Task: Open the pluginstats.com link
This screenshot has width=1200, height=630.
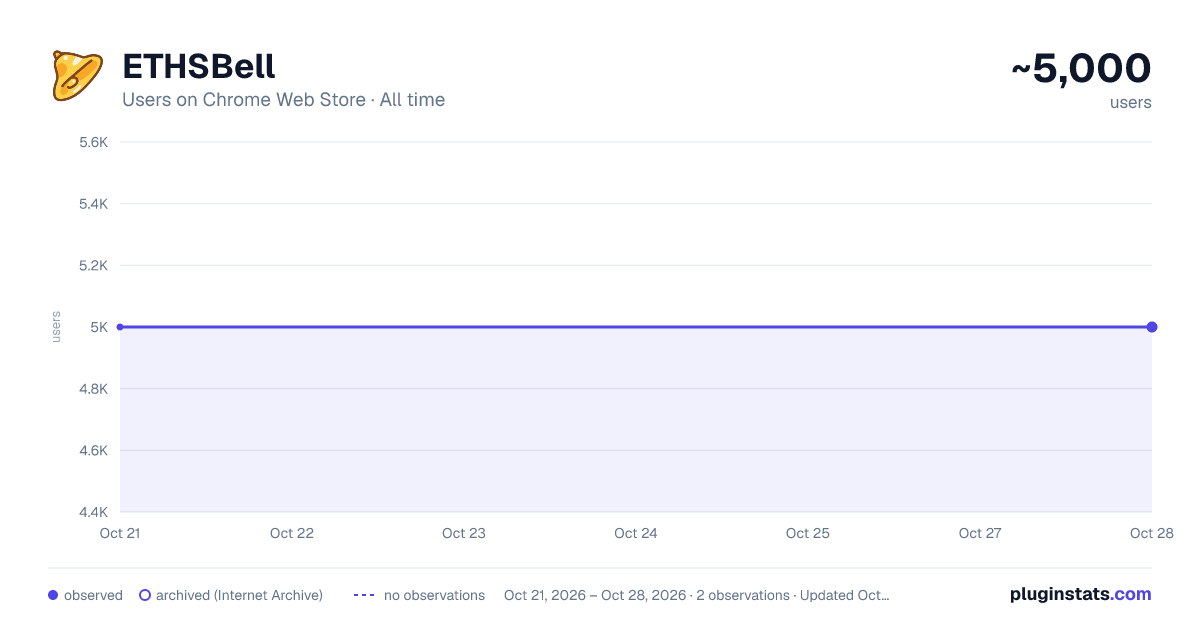Action: click(x=1081, y=594)
